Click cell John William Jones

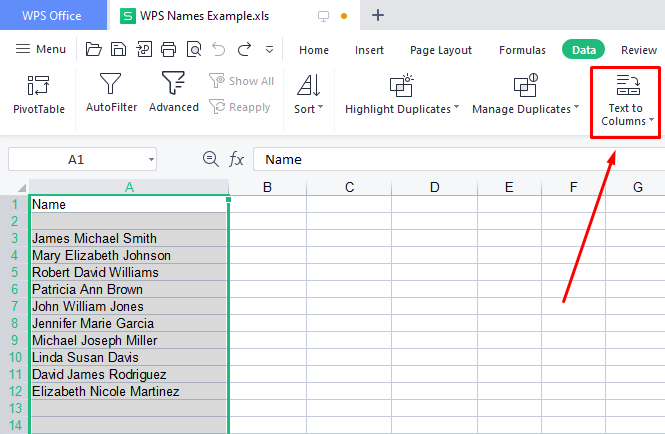pyautogui.click(x=129, y=306)
